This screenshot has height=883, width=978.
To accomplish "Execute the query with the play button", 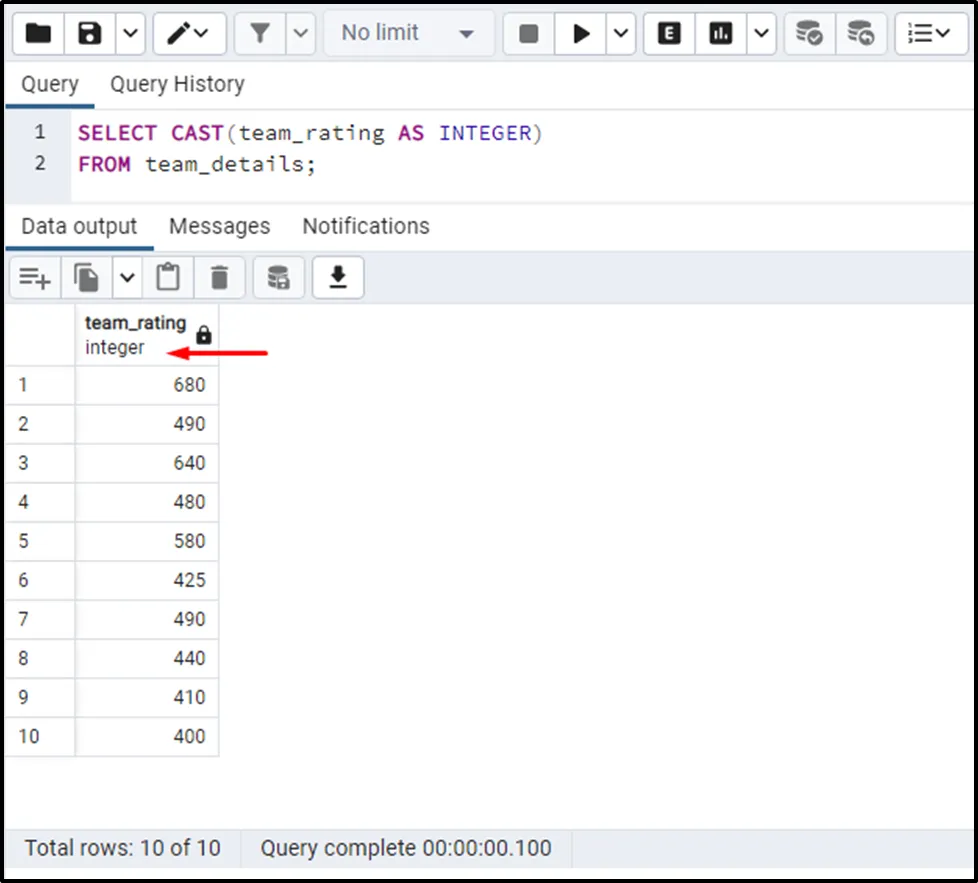I will pyautogui.click(x=581, y=33).
